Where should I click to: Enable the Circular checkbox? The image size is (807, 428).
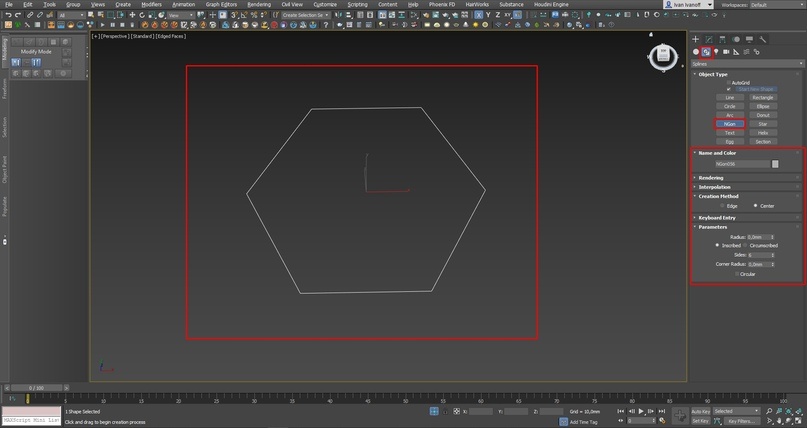click(x=737, y=274)
